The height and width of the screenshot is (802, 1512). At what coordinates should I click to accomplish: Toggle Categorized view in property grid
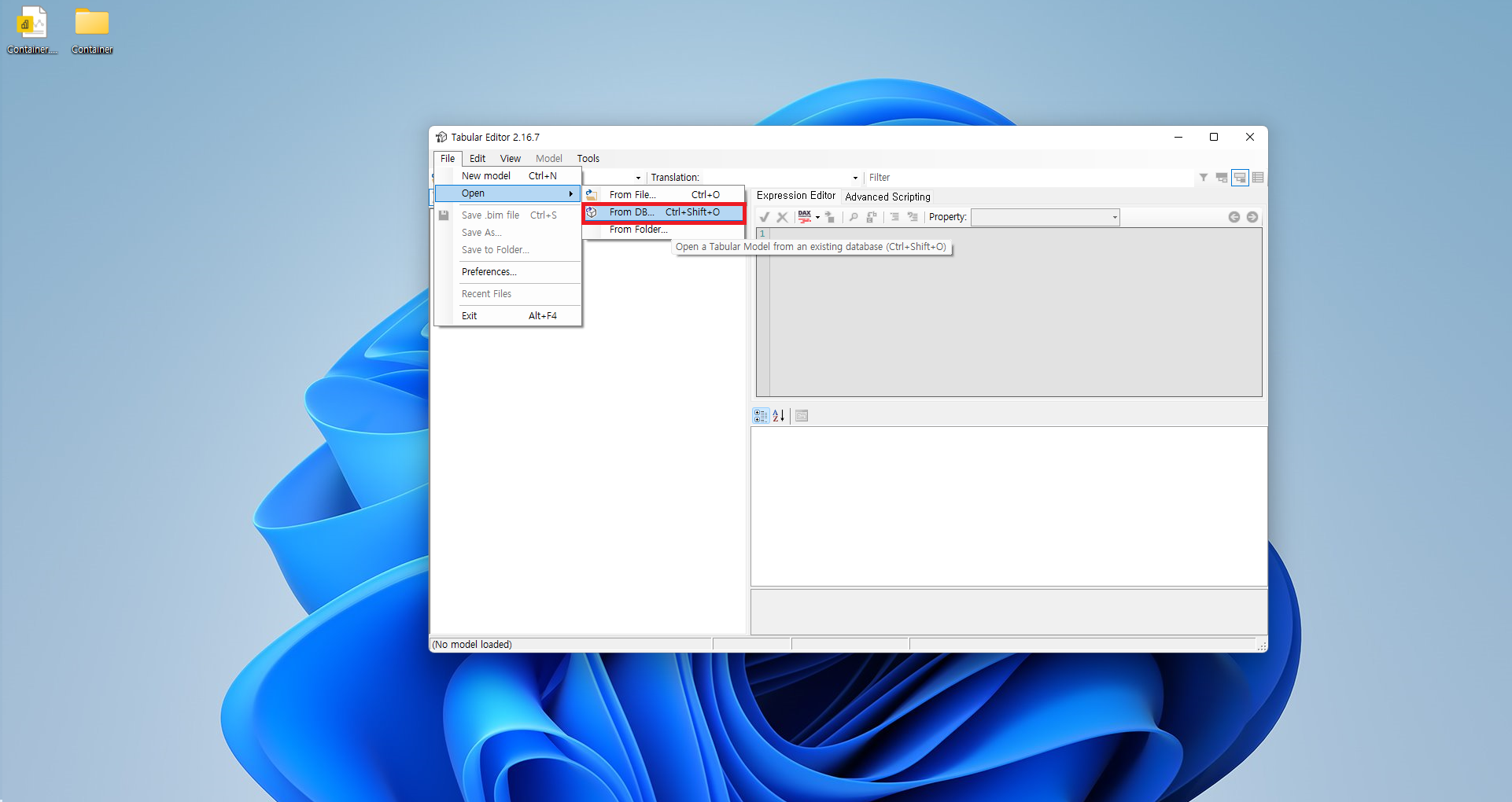[761, 416]
